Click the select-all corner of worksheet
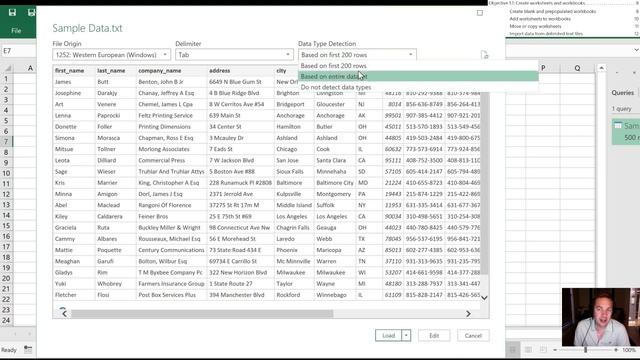The image size is (640, 360). point(7,68)
